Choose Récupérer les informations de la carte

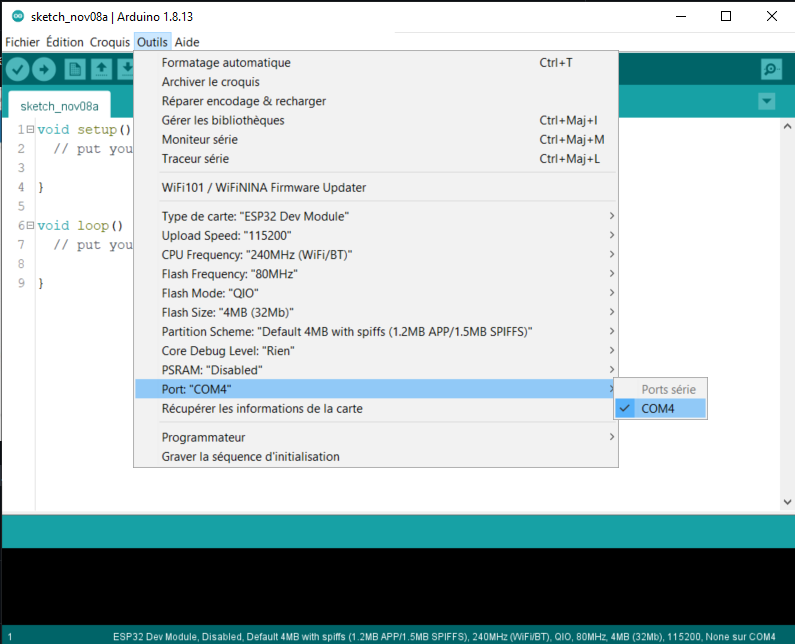[x=376, y=408]
